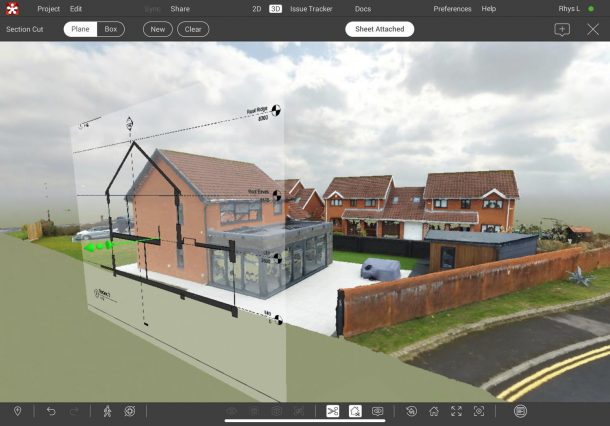The height and width of the screenshot is (426, 610).
Task: Open the Project menu
Action: [49, 8]
